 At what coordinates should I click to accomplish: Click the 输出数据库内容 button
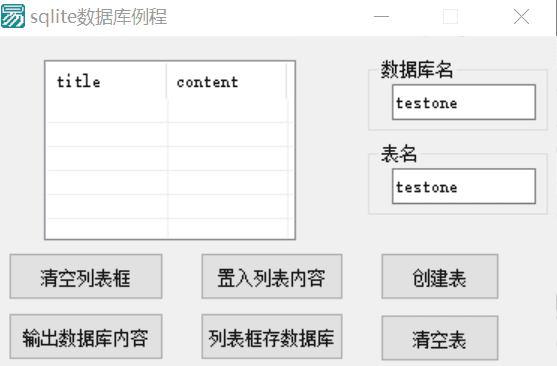(x=86, y=337)
